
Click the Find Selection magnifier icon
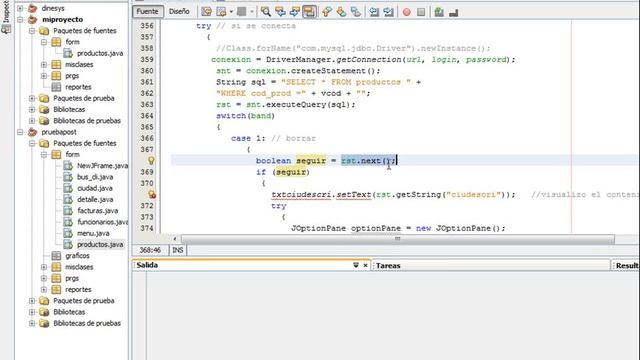coord(266,12)
